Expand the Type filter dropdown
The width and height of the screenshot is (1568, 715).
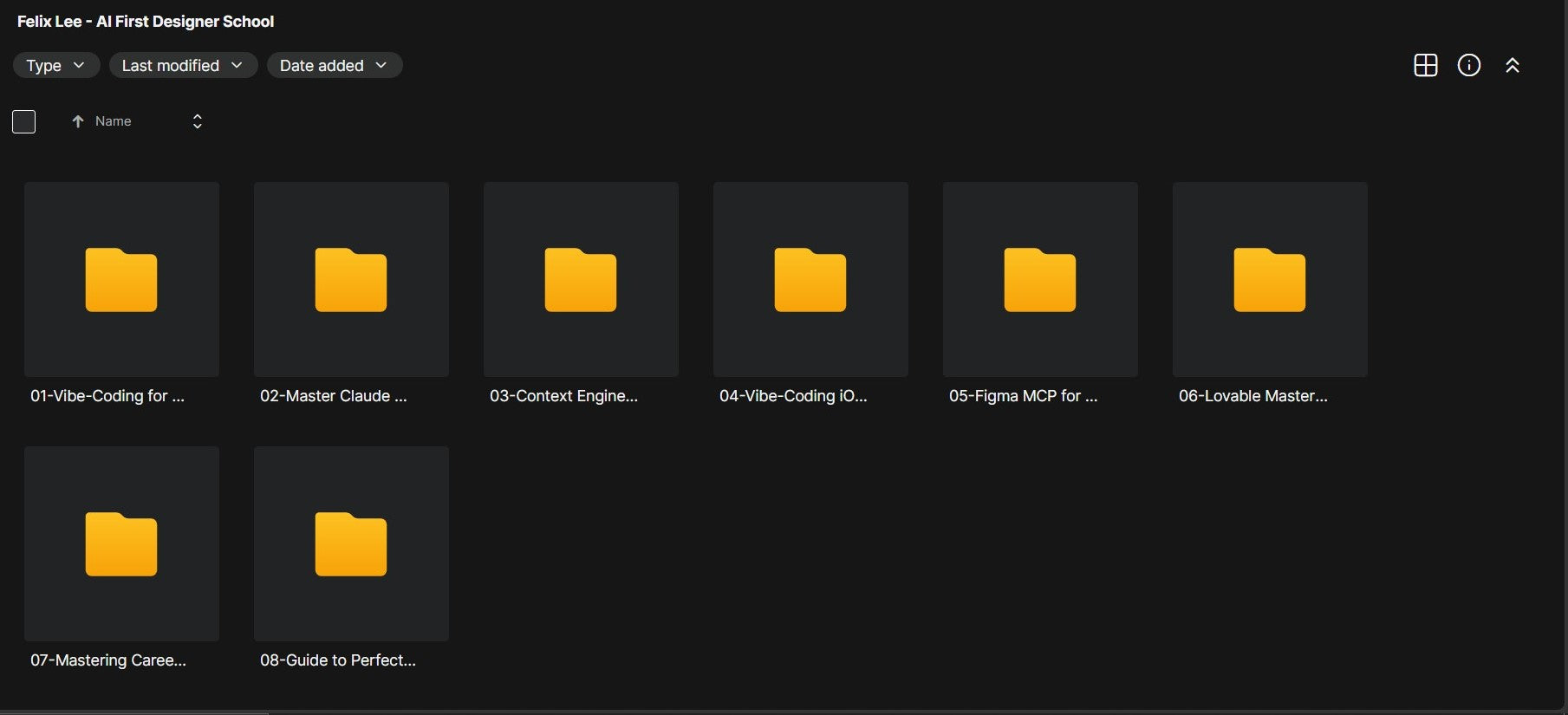click(x=56, y=65)
